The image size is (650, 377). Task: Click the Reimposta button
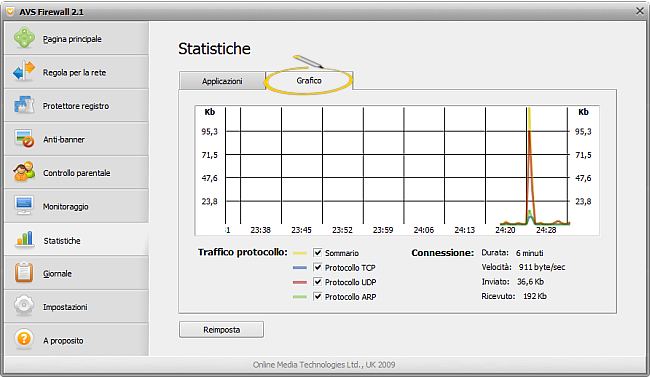coord(221,330)
